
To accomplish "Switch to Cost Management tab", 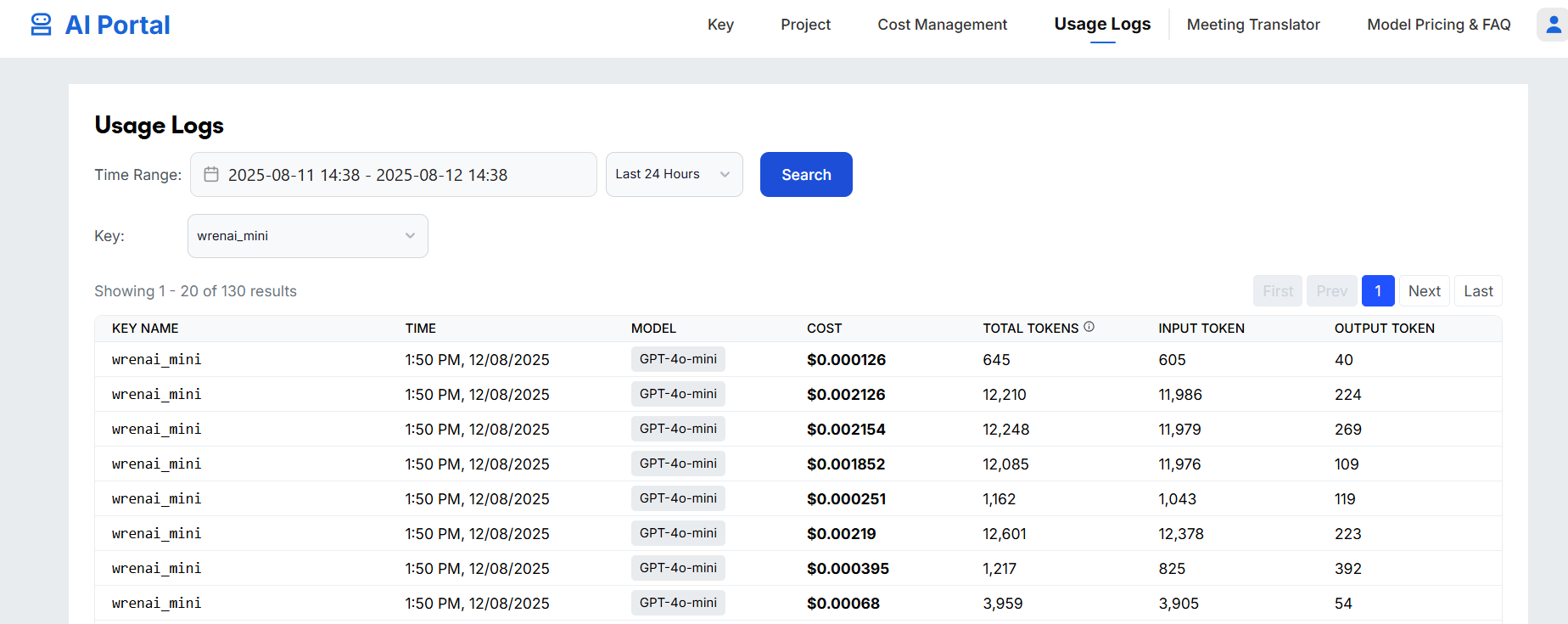I will tap(942, 25).
